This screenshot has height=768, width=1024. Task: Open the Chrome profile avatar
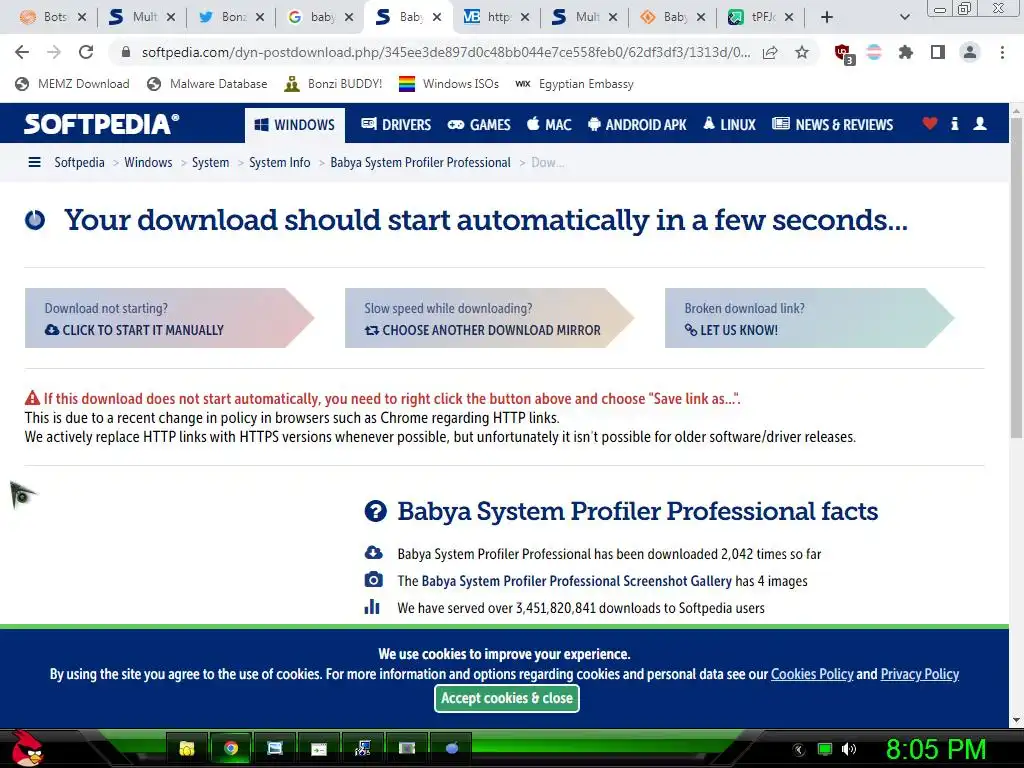pyautogui.click(x=970, y=52)
